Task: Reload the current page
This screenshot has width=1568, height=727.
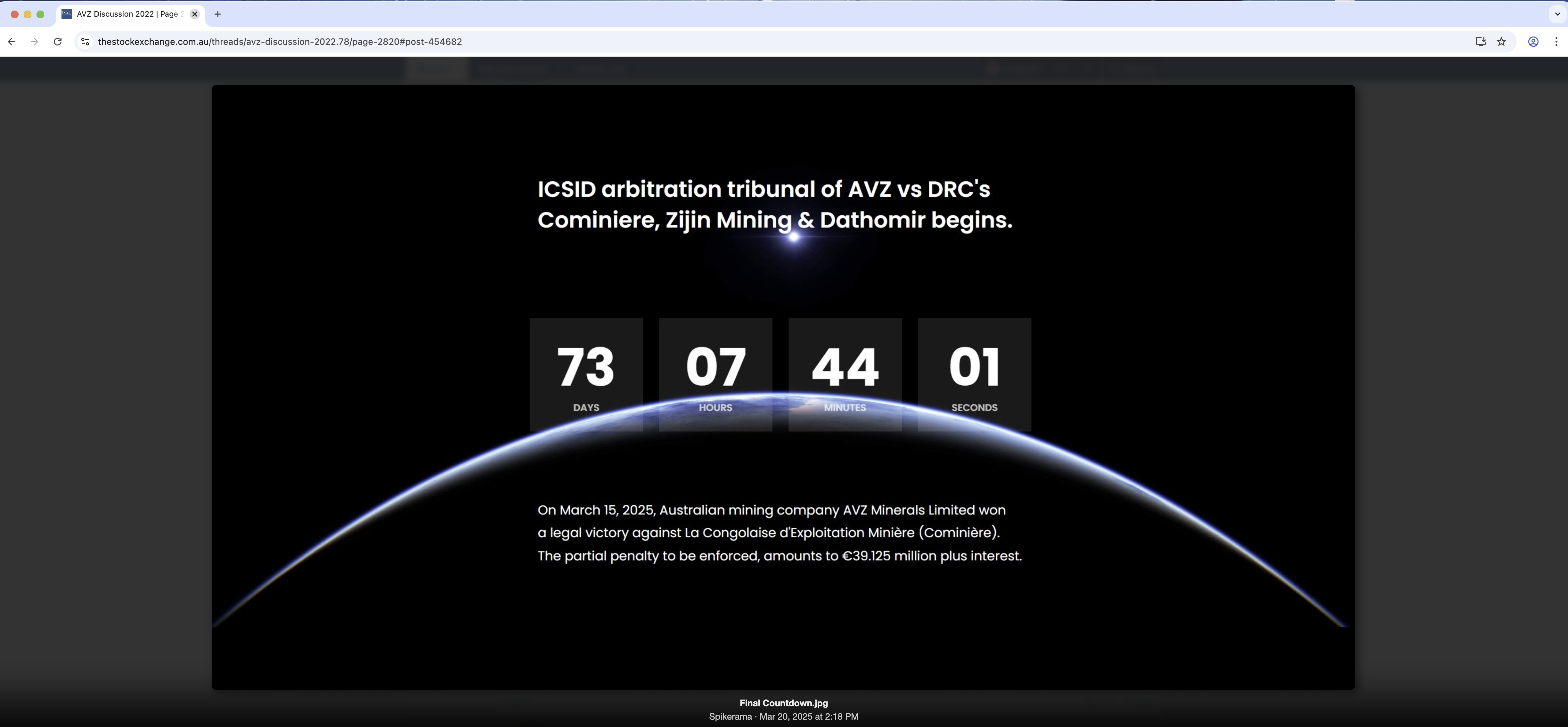Action: tap(57, 41)
